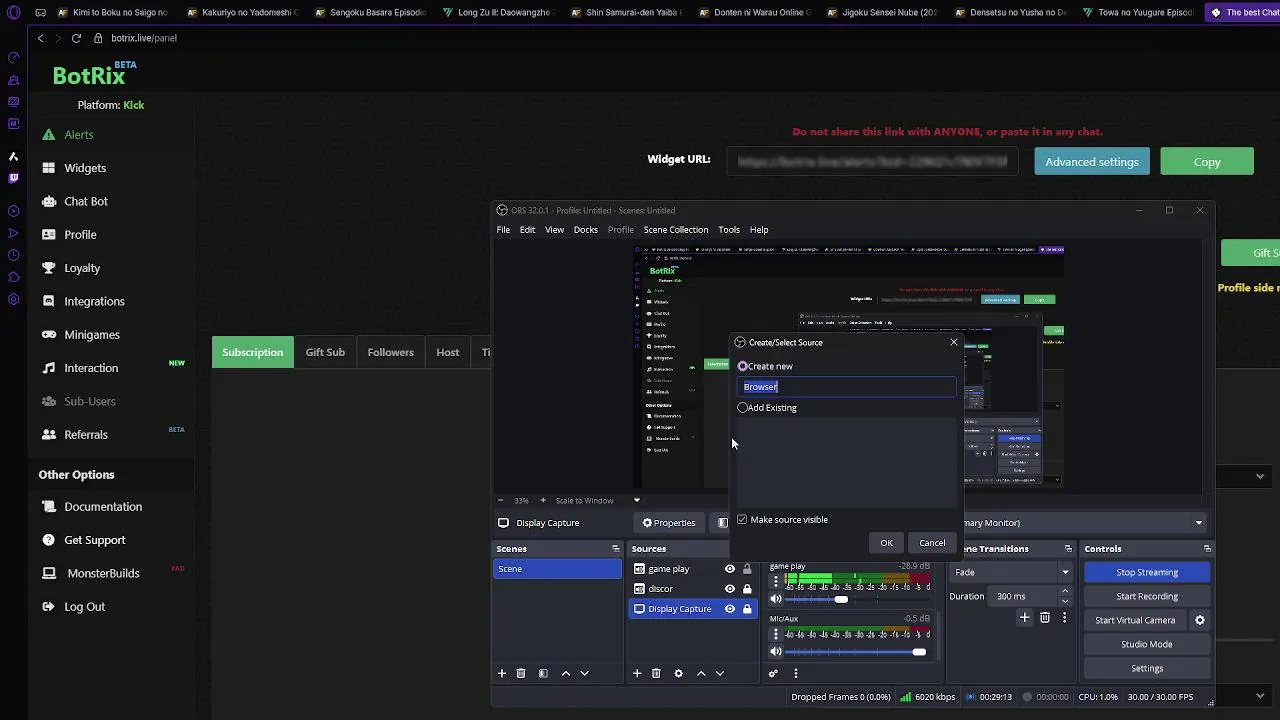Delete selected source with Sources trash icon
Screen dimensions: 1280x720
(656, 673)
